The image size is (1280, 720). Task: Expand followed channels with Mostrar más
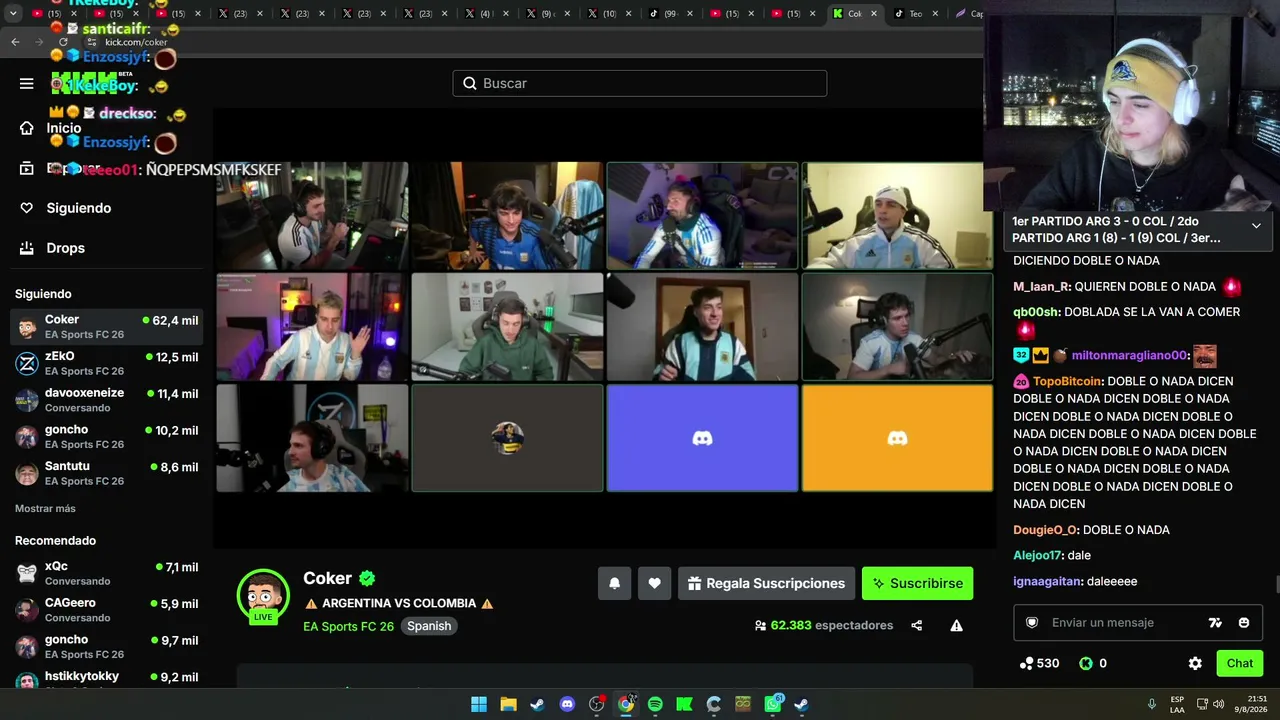(45, 508)
